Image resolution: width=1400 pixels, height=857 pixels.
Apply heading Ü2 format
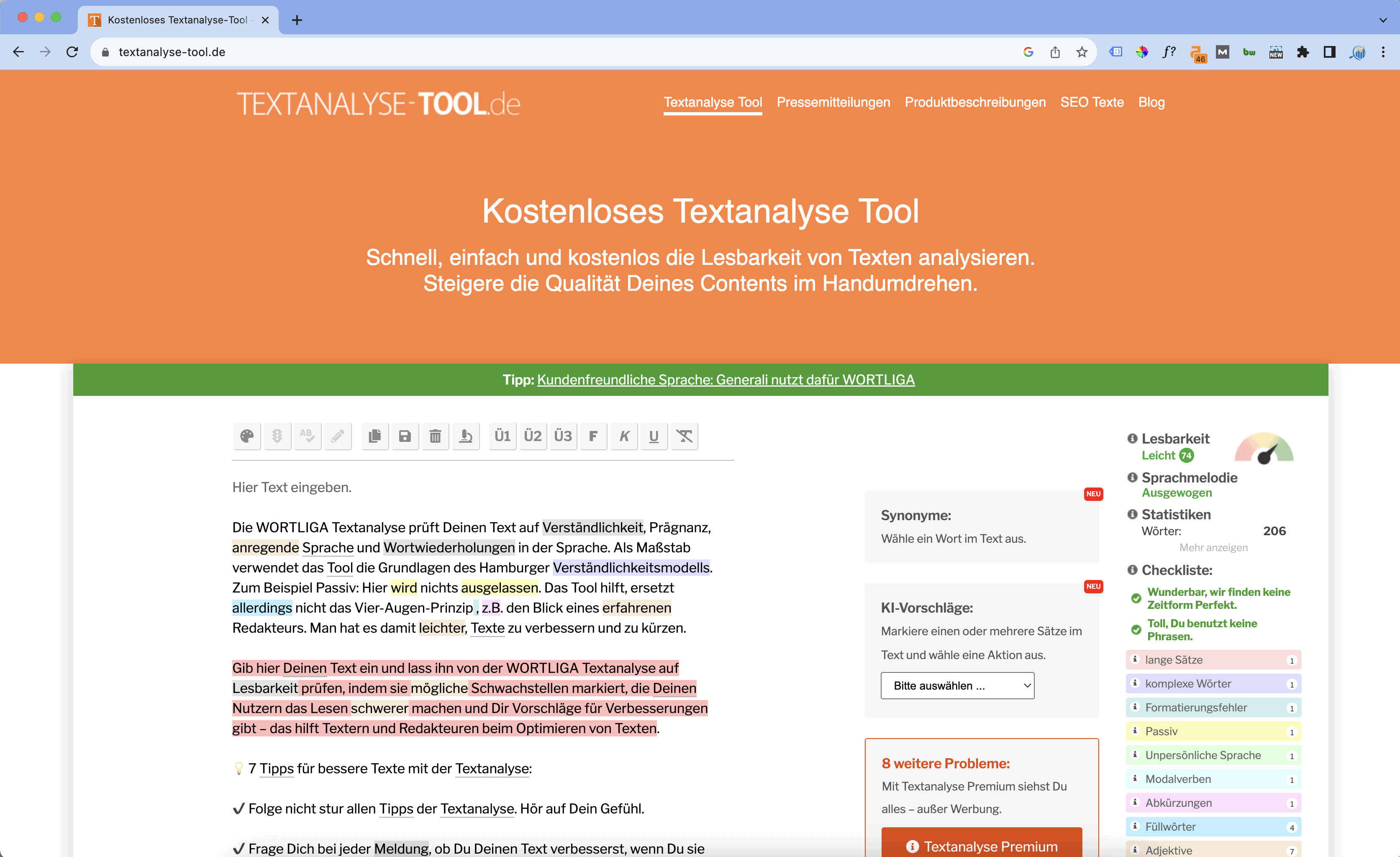(533, 436)
